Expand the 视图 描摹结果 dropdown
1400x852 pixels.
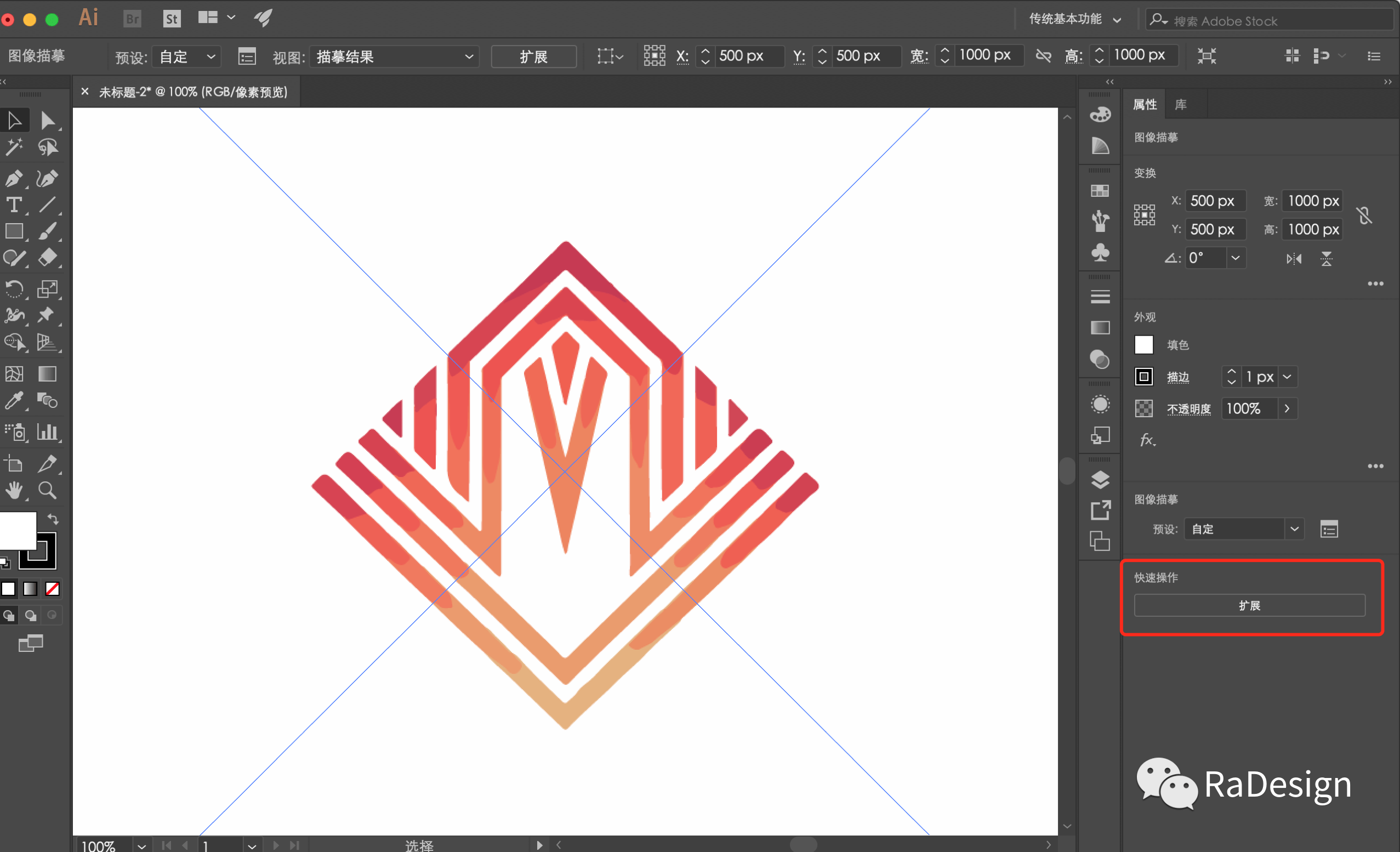pos(394,57)
